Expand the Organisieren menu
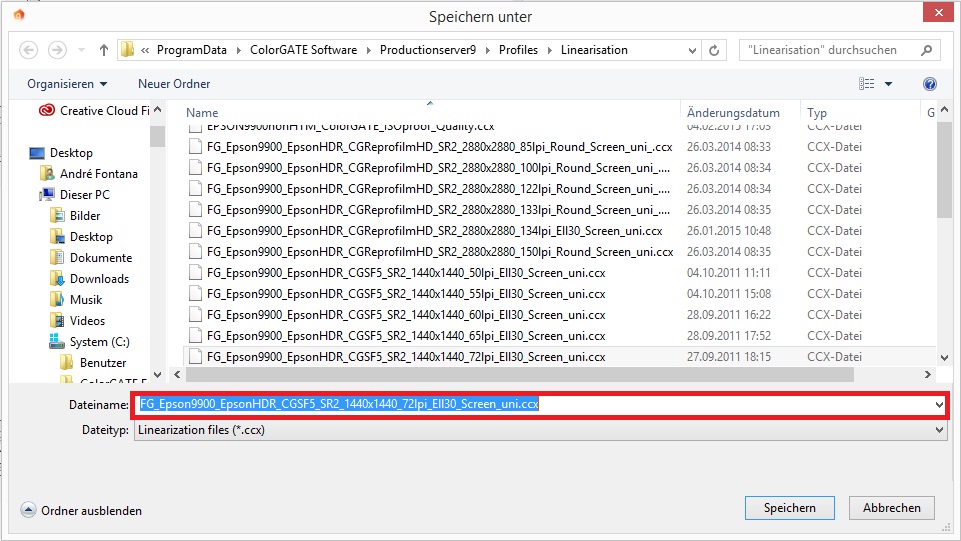This screenshot has width=961, height=541. pos(67,84)
